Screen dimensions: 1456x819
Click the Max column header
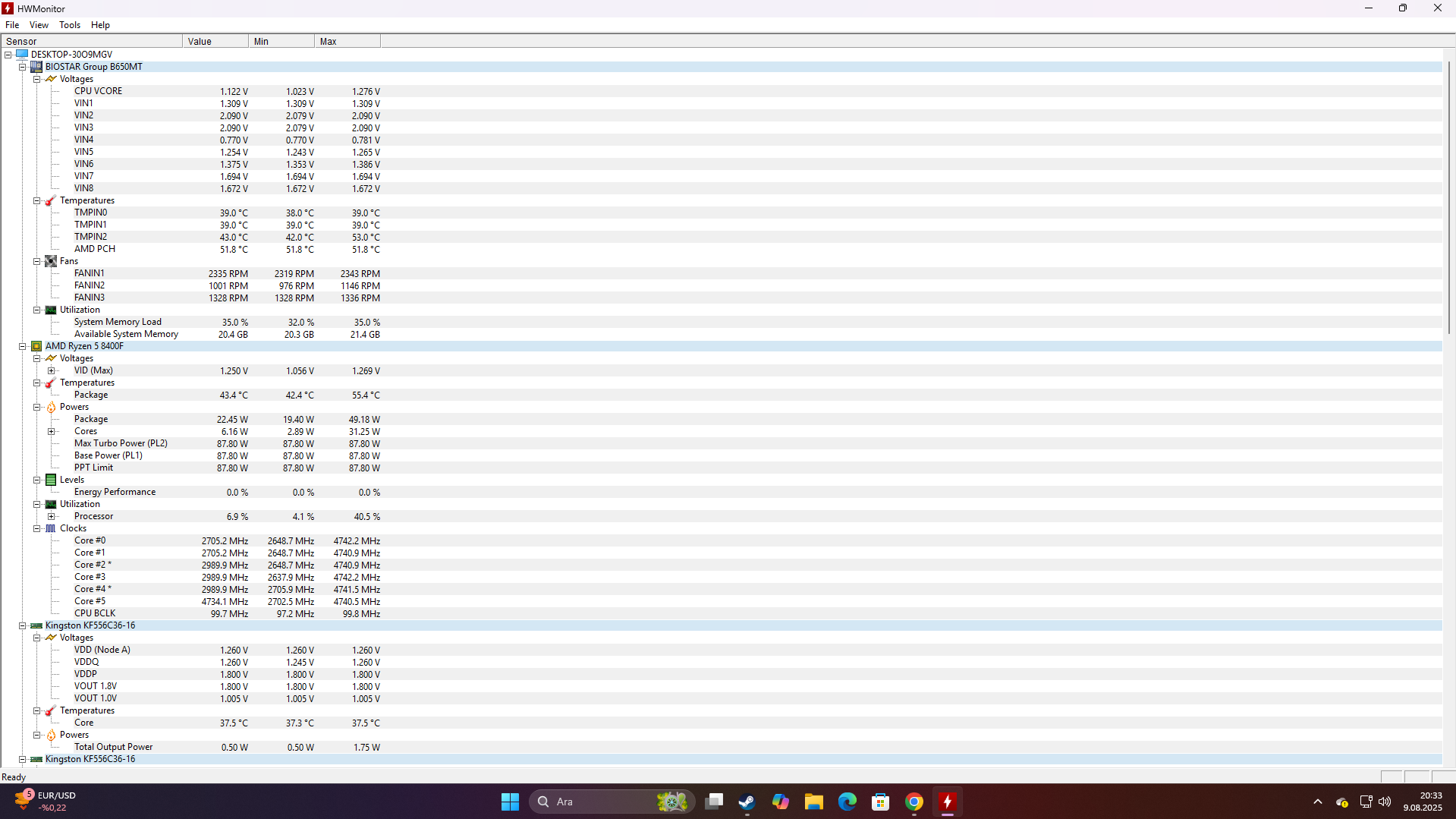pyautogui.click(x=347, y=41)
